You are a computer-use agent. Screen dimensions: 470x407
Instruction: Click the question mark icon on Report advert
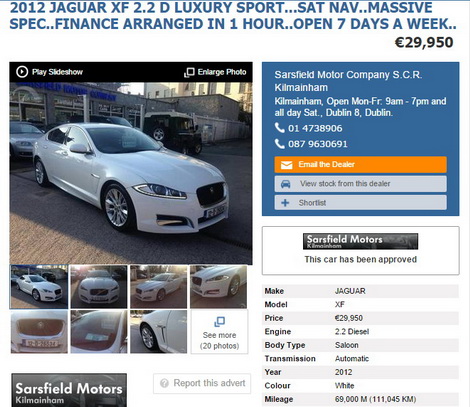pyautogui.click(x=164, y=383)
